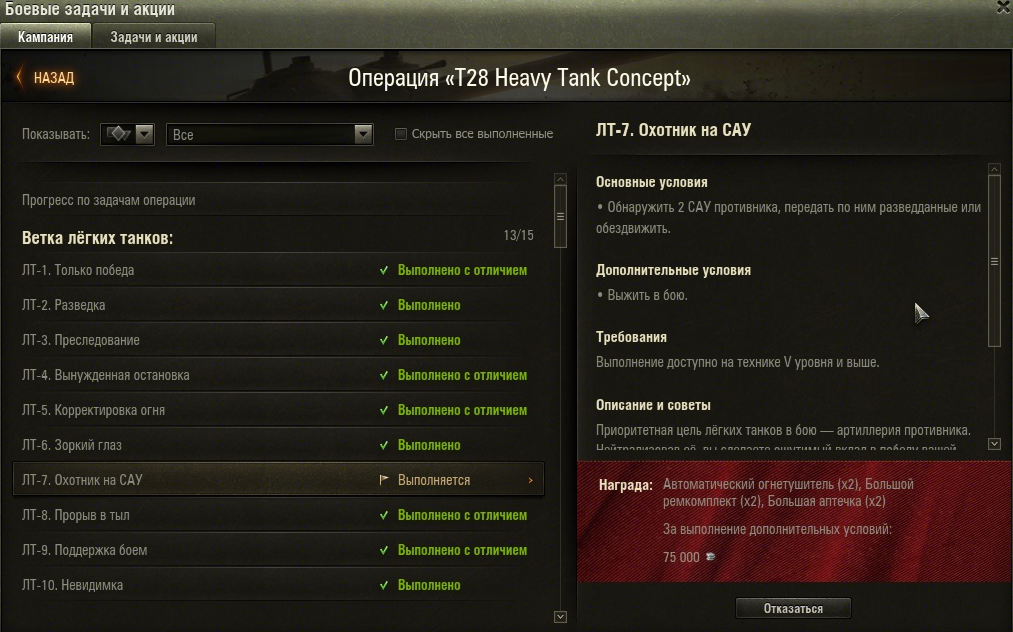Click the credits icon next to 75 000
1013x632 pixels.
coord(710,556)
